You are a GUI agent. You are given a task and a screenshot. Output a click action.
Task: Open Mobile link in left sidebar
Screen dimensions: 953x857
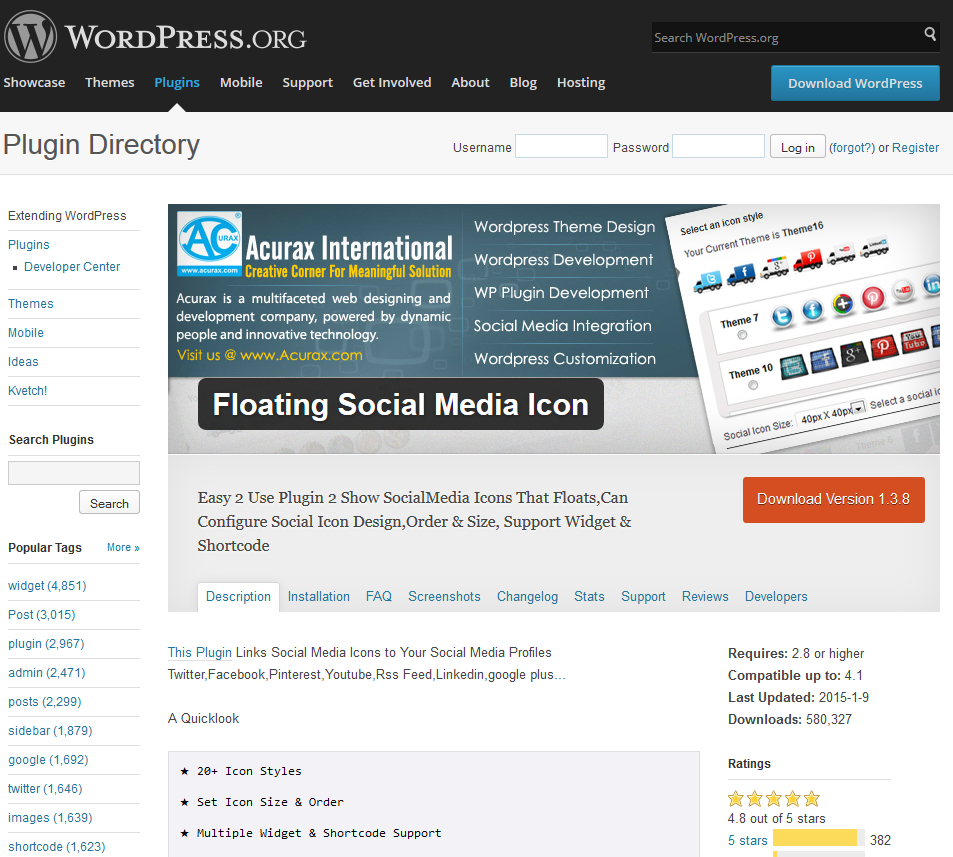click(x=26, y=333)
